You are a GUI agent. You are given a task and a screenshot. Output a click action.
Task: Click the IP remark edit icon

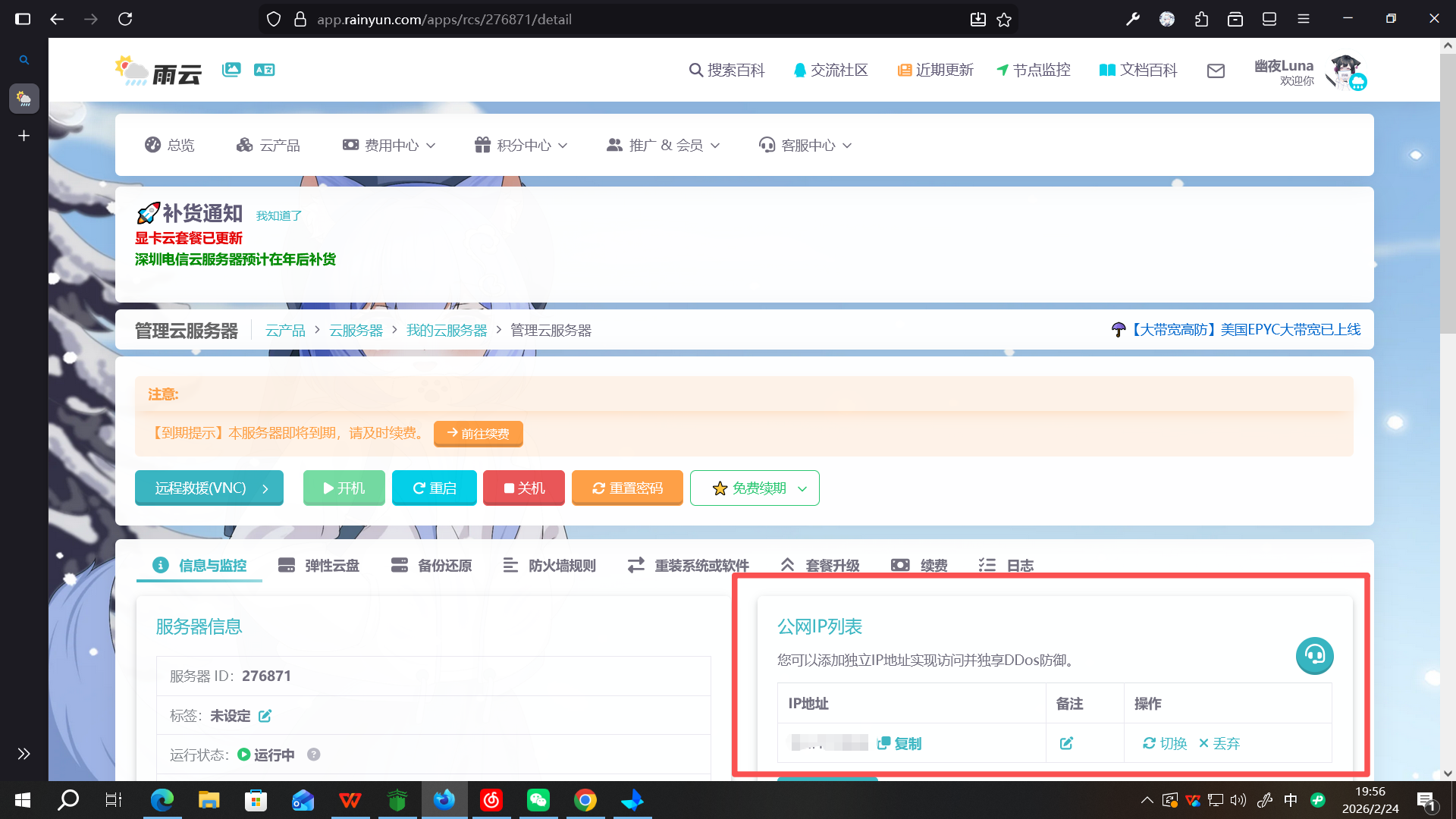pyautogui.click(x=1066, y=743)
